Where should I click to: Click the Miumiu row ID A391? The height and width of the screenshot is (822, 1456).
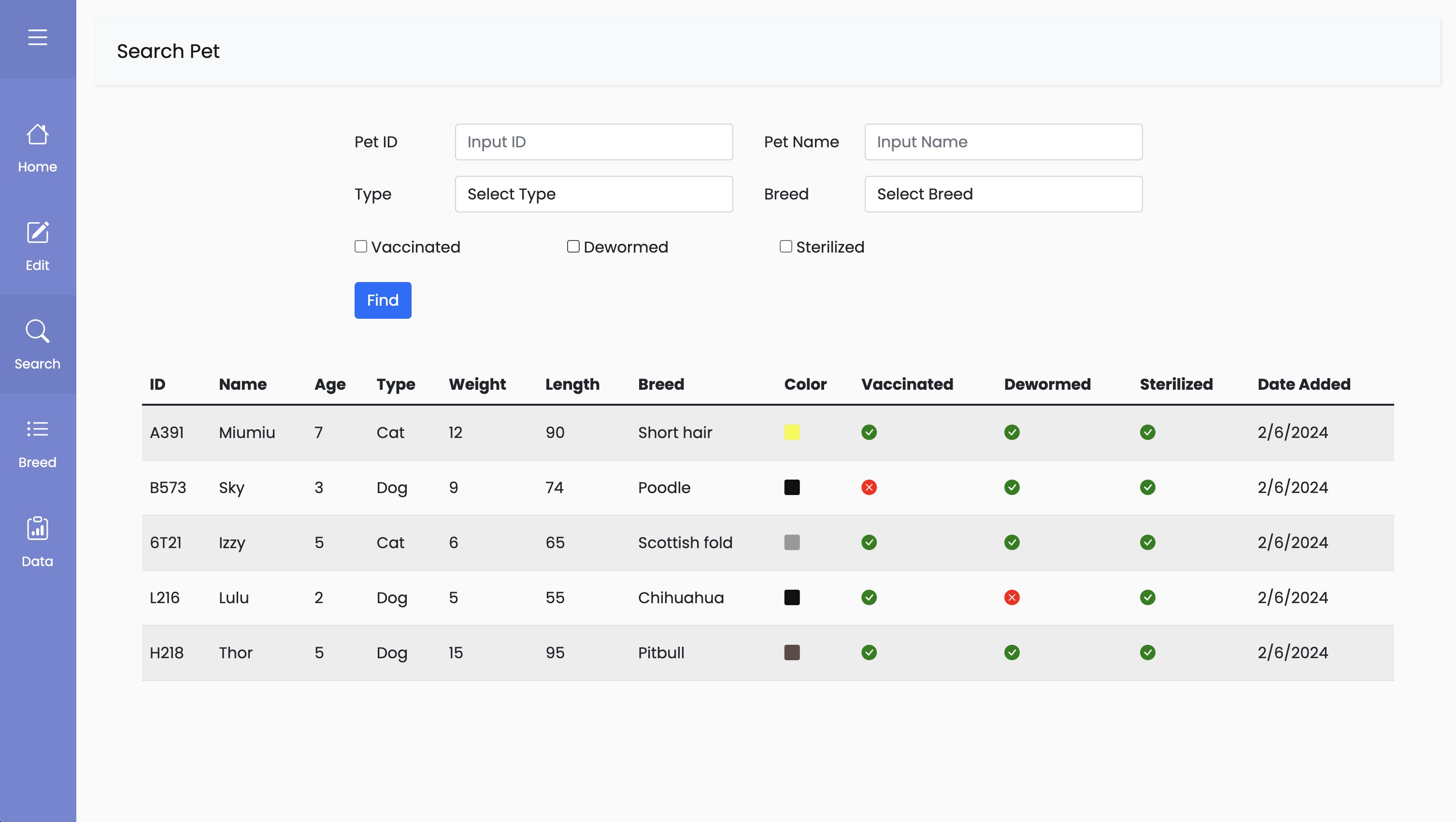167,432
